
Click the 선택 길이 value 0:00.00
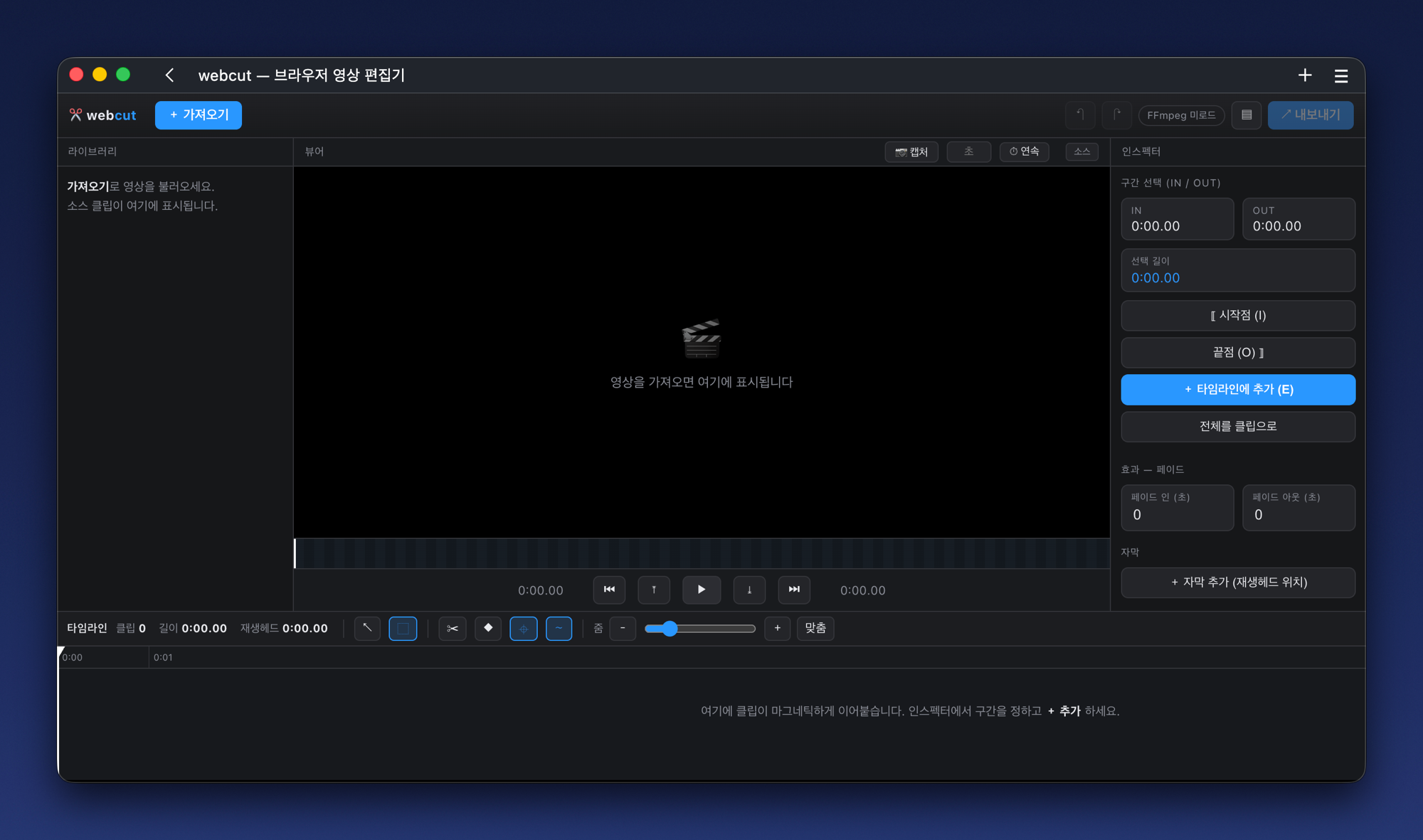pos(1155,278)
